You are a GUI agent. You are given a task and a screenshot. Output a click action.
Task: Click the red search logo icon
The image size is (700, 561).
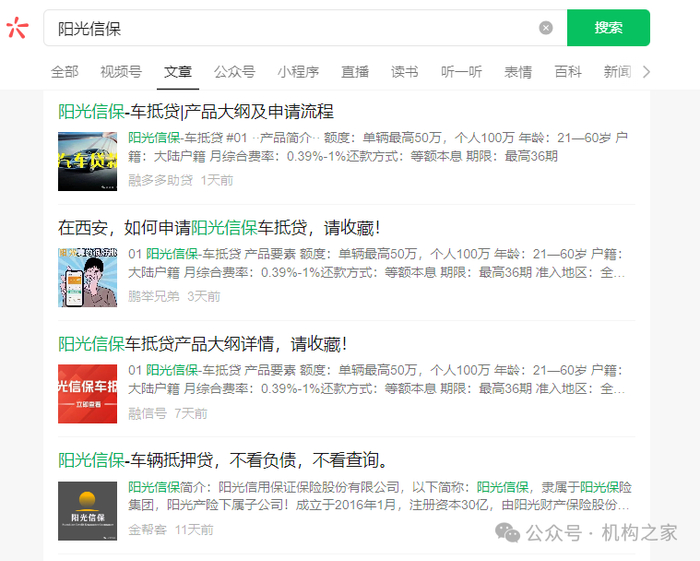click(x=17, y=28)
